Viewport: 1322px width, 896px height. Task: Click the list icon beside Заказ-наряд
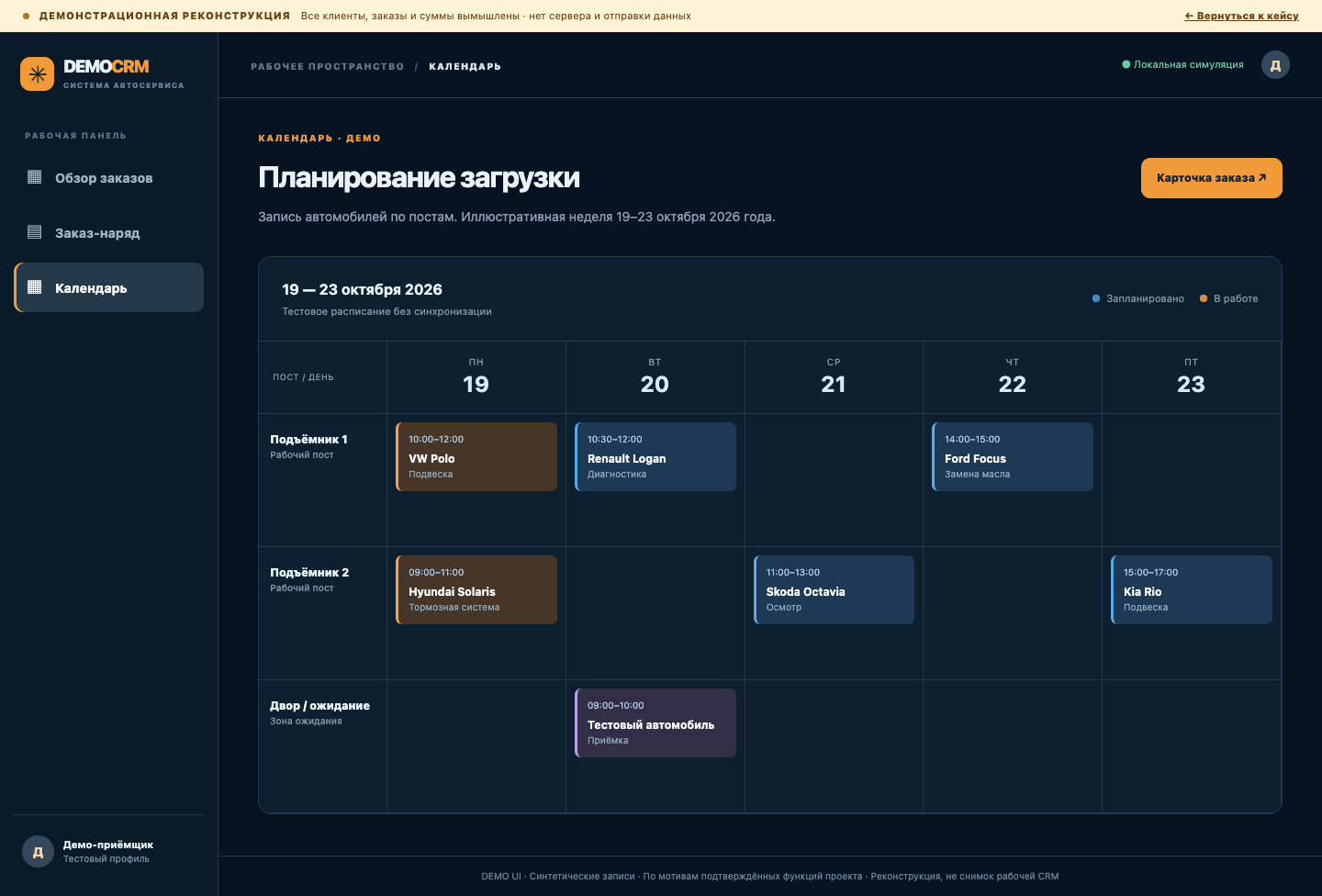35,232
